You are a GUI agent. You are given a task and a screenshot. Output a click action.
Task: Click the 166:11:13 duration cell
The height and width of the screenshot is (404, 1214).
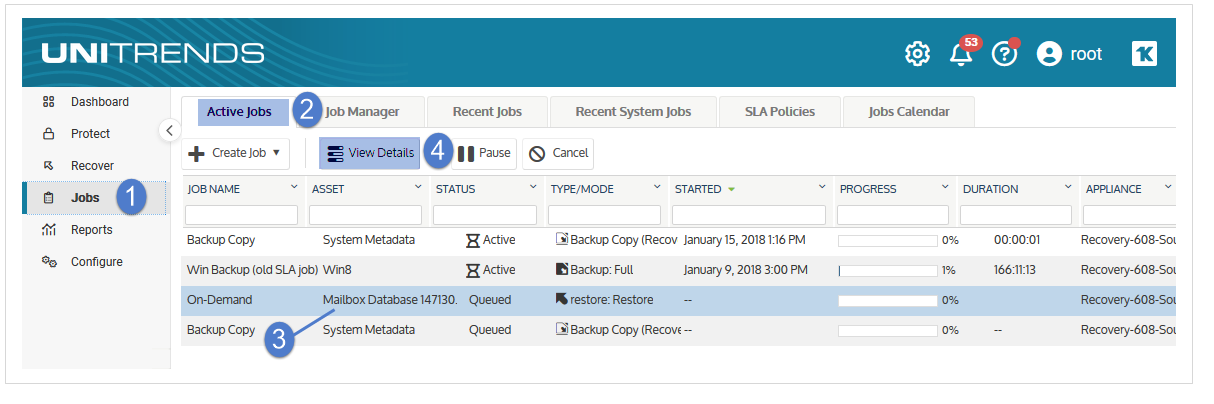1018,270
